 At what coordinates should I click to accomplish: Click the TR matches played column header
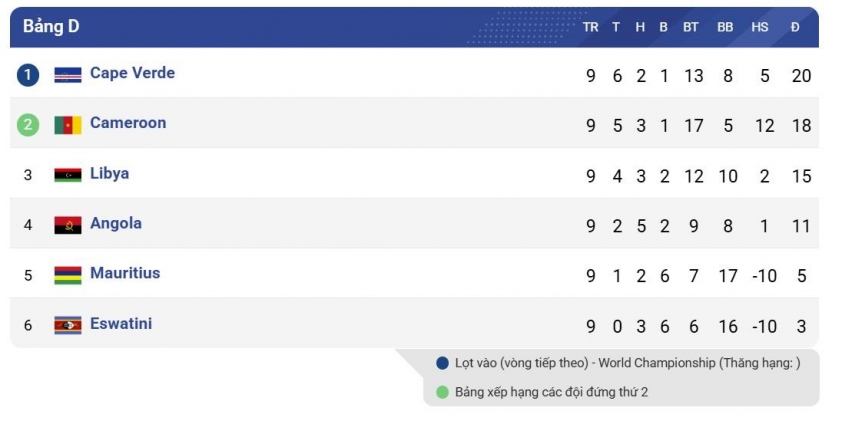pos(591,27)
